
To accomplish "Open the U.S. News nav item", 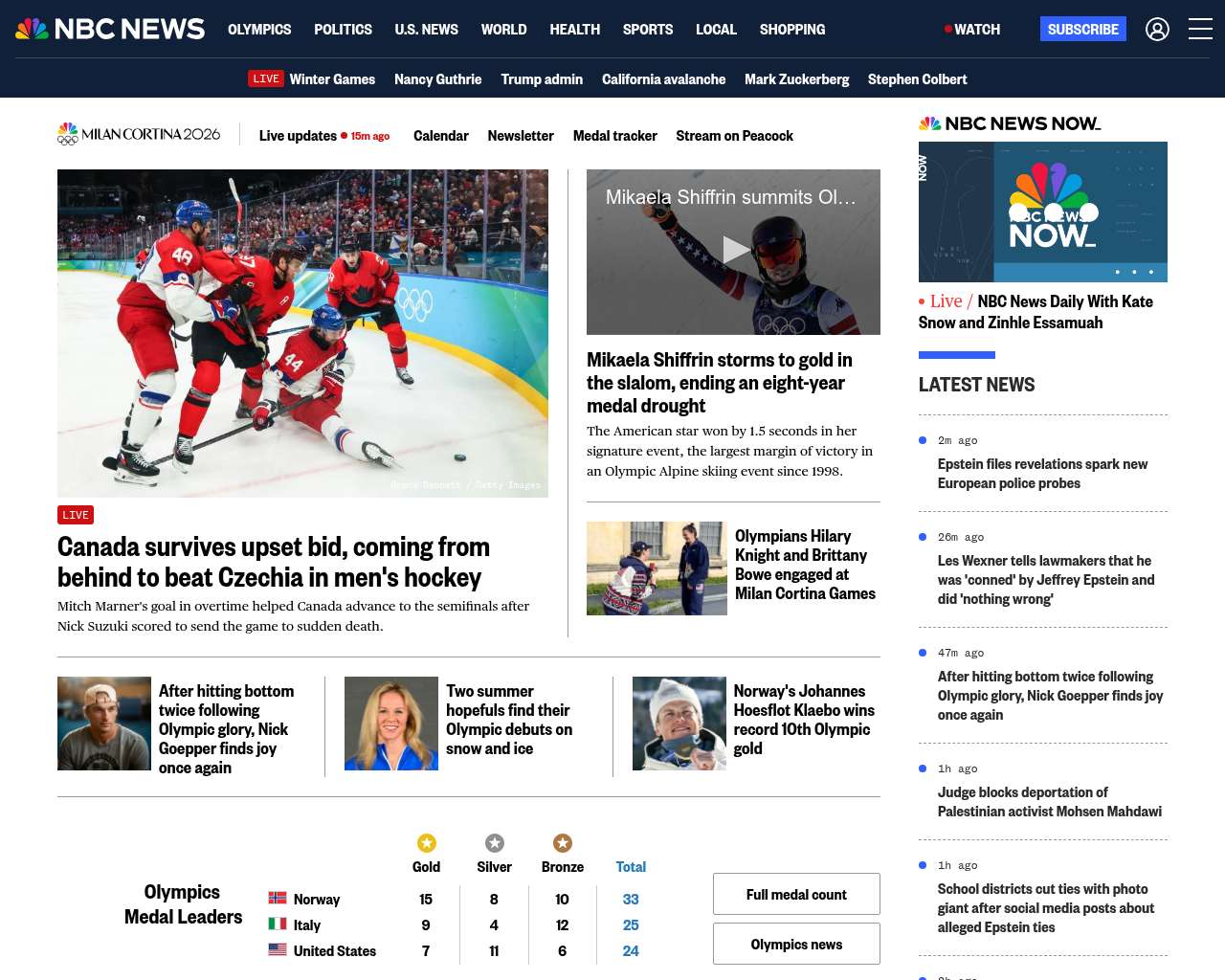I will tap(427, 30).
